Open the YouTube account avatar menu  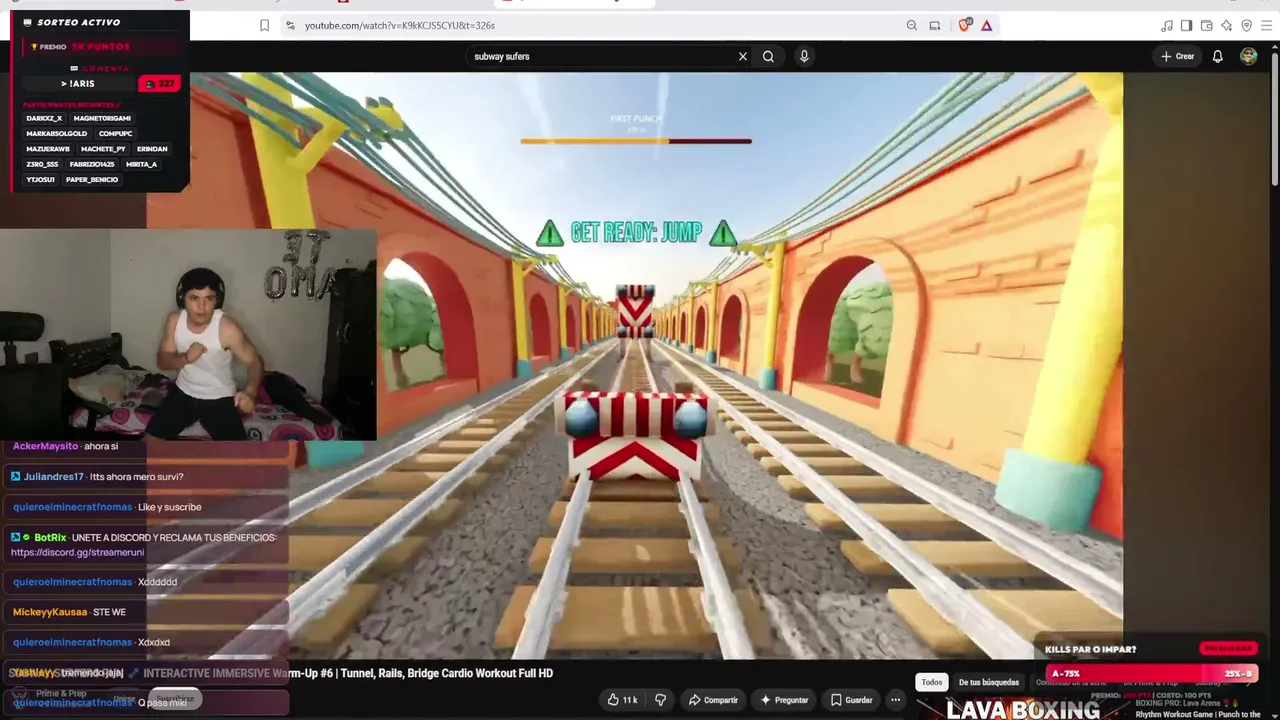click(x=1248, y=56)
